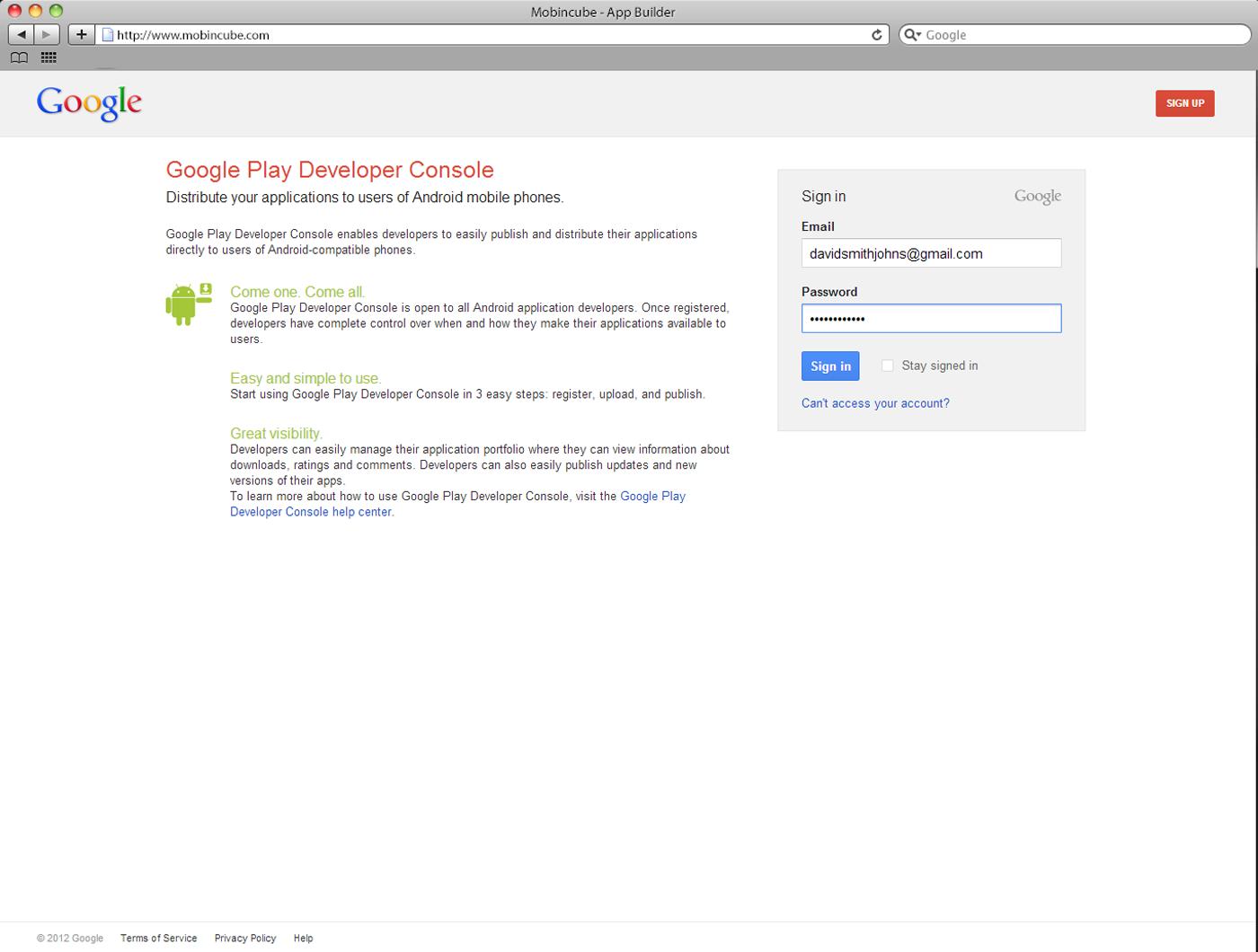
Task: Show Top Sites grid icon
Action: pos(49,57)
